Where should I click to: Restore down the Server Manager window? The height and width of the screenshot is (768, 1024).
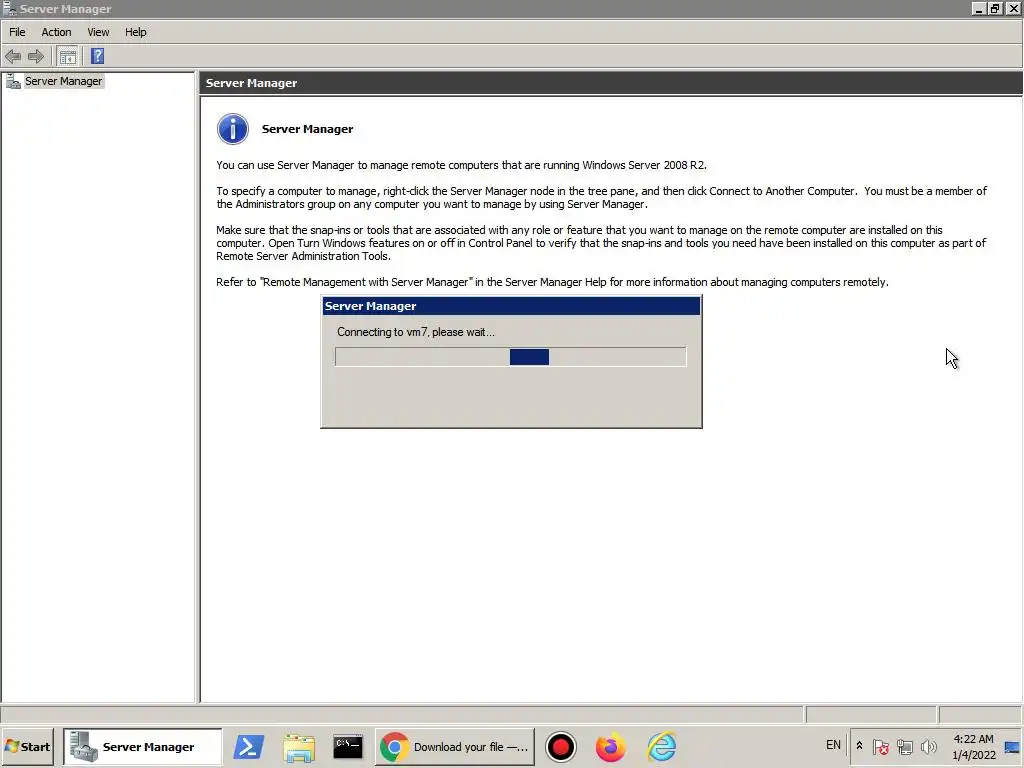(995, 8)
